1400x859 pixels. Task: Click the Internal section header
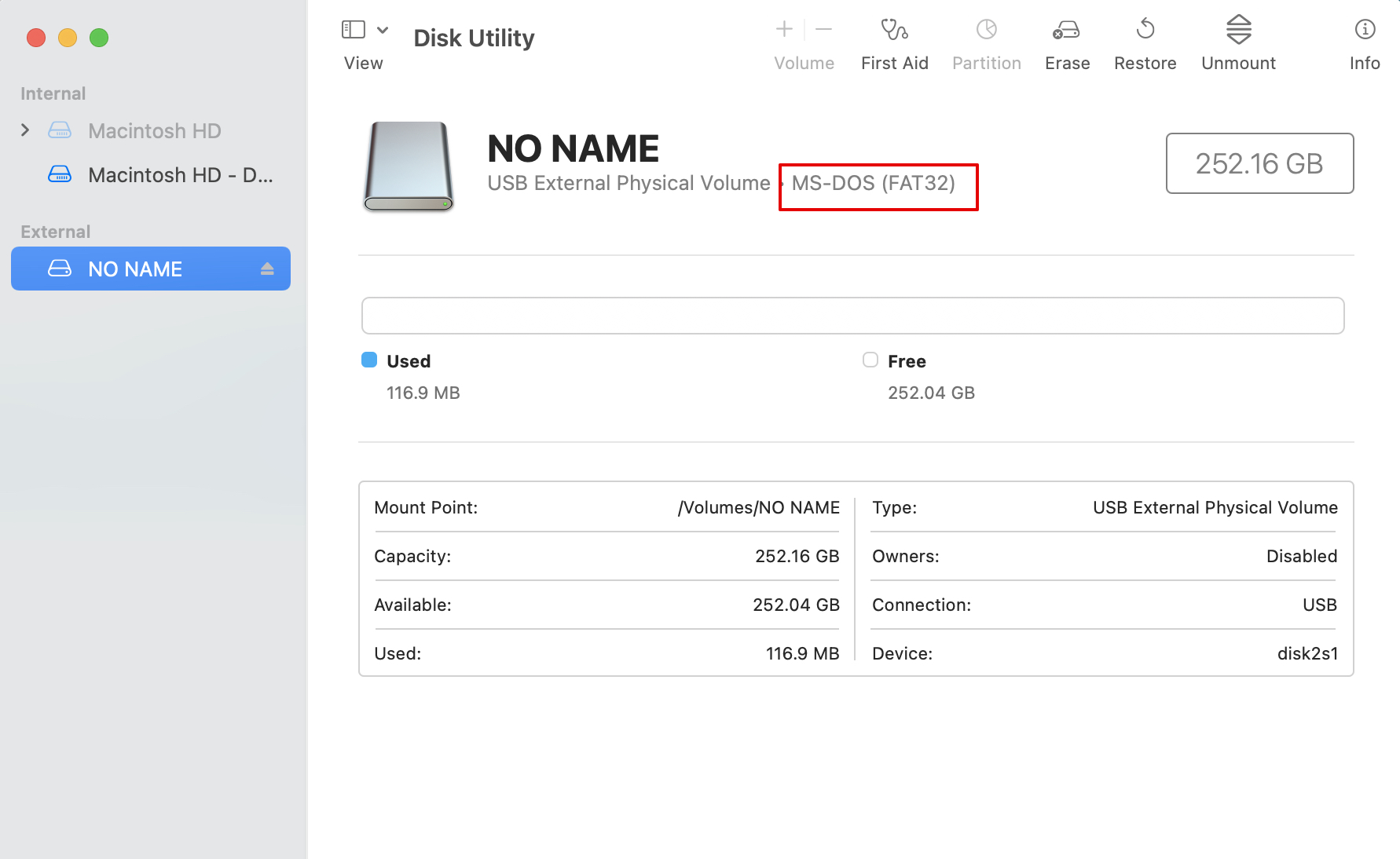[x=53, y=93]
